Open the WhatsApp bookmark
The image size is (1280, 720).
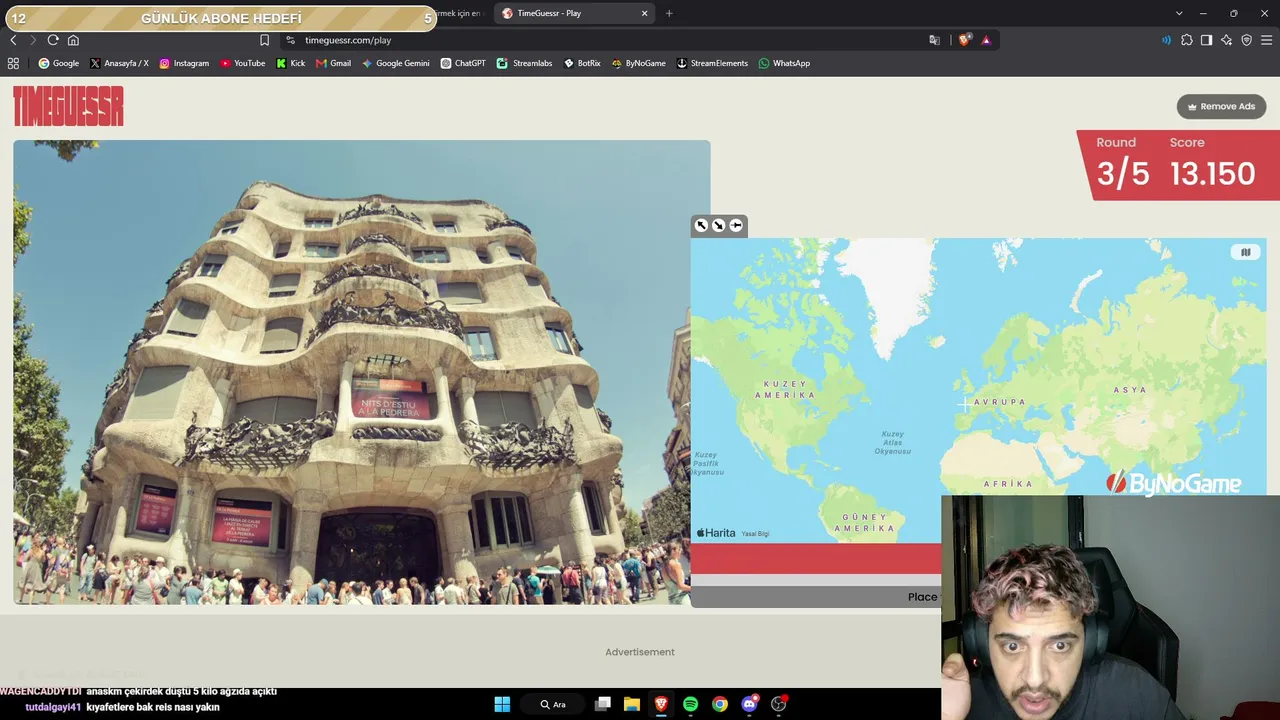784,63
